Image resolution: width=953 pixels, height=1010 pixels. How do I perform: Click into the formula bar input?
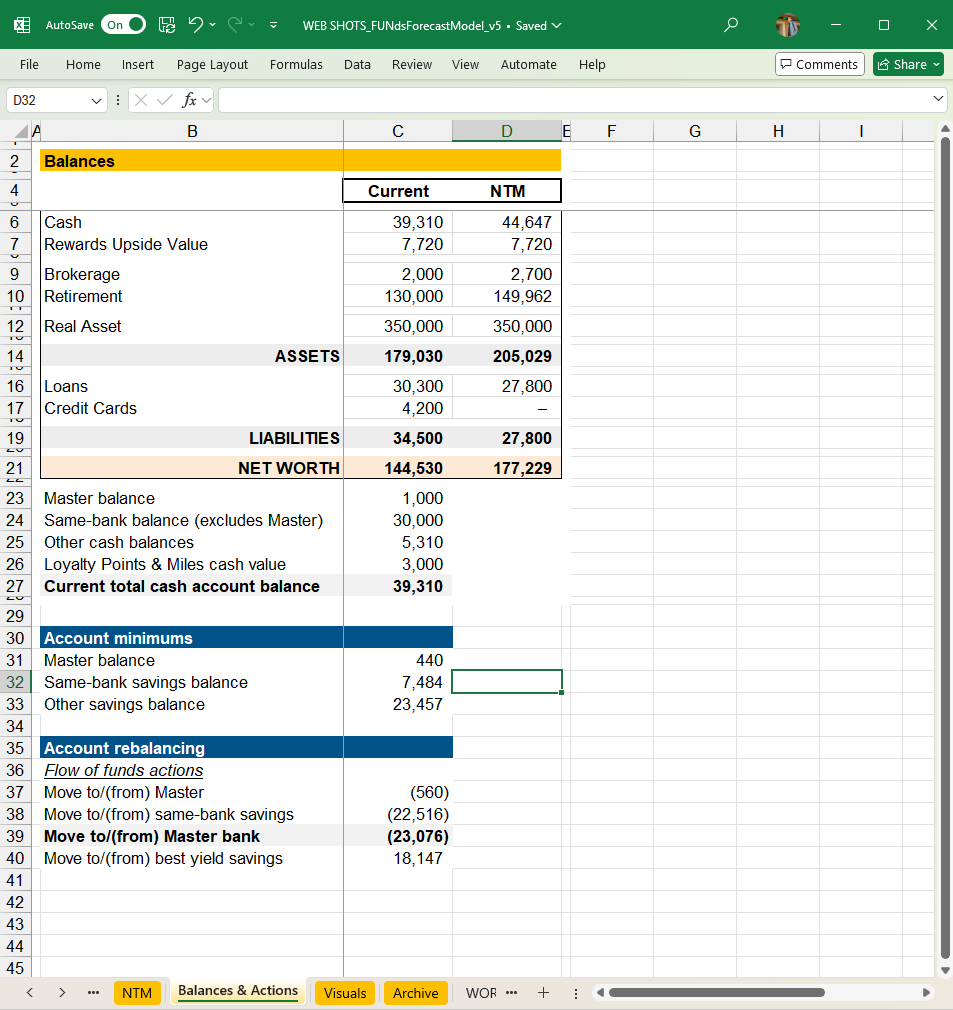coord(573,100)
